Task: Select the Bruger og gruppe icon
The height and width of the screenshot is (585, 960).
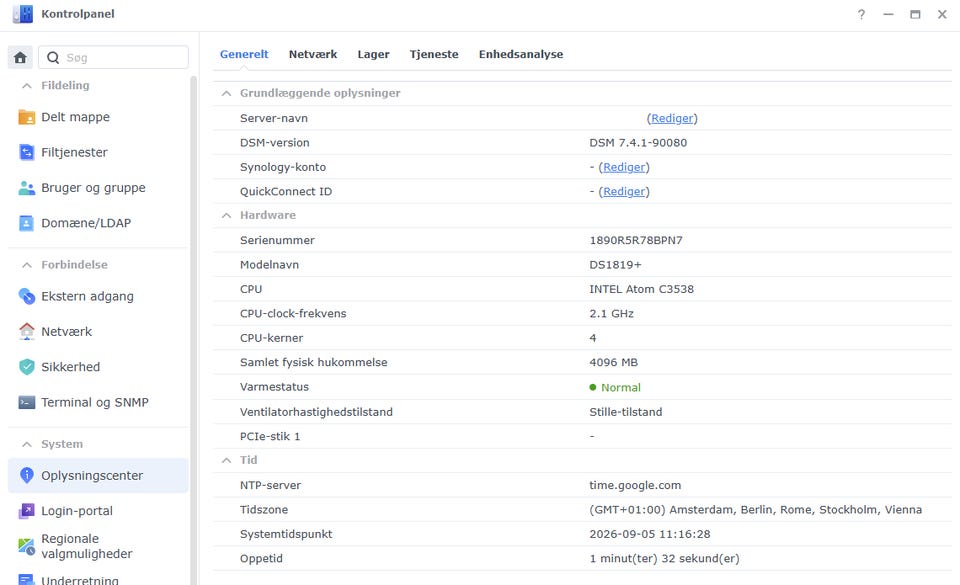Action: (x=26, y=188)
